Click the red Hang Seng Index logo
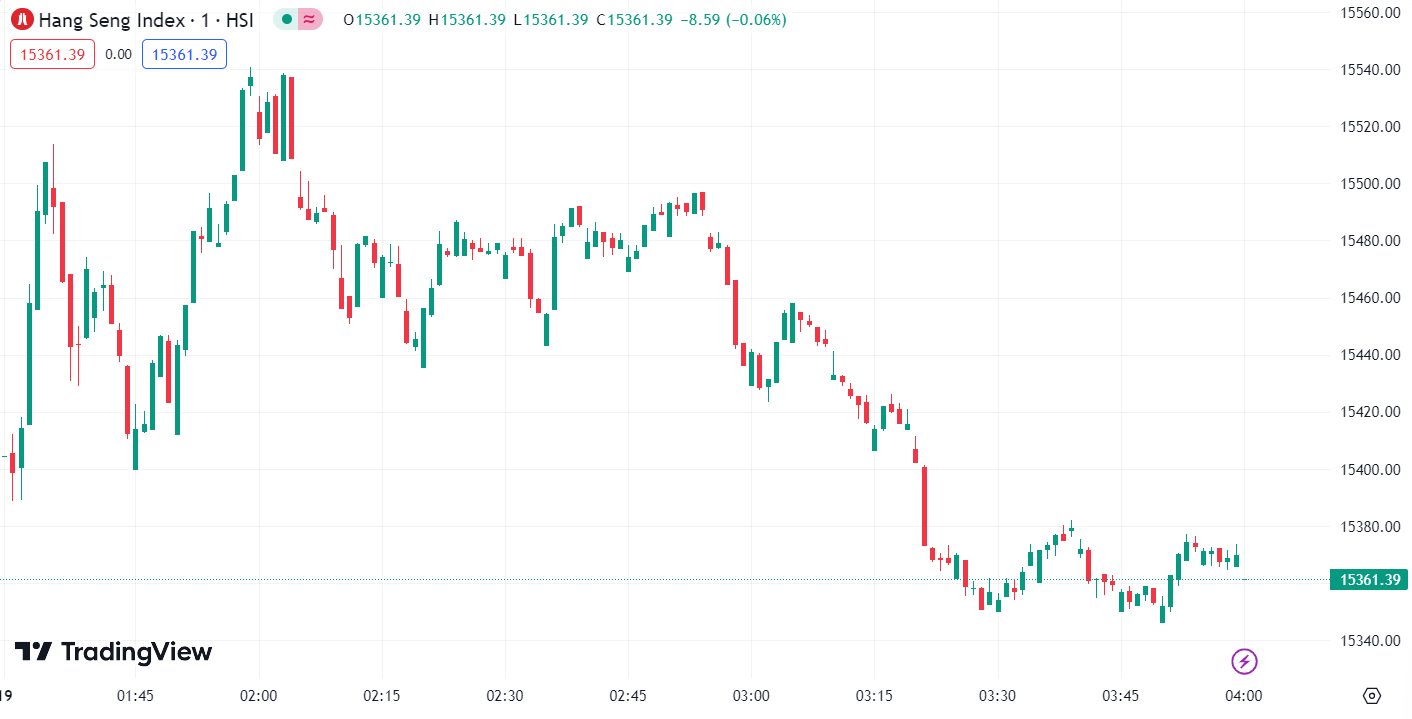Image resolution: width=1412 pixels, height=719 pixels. [x=22, y=19]
